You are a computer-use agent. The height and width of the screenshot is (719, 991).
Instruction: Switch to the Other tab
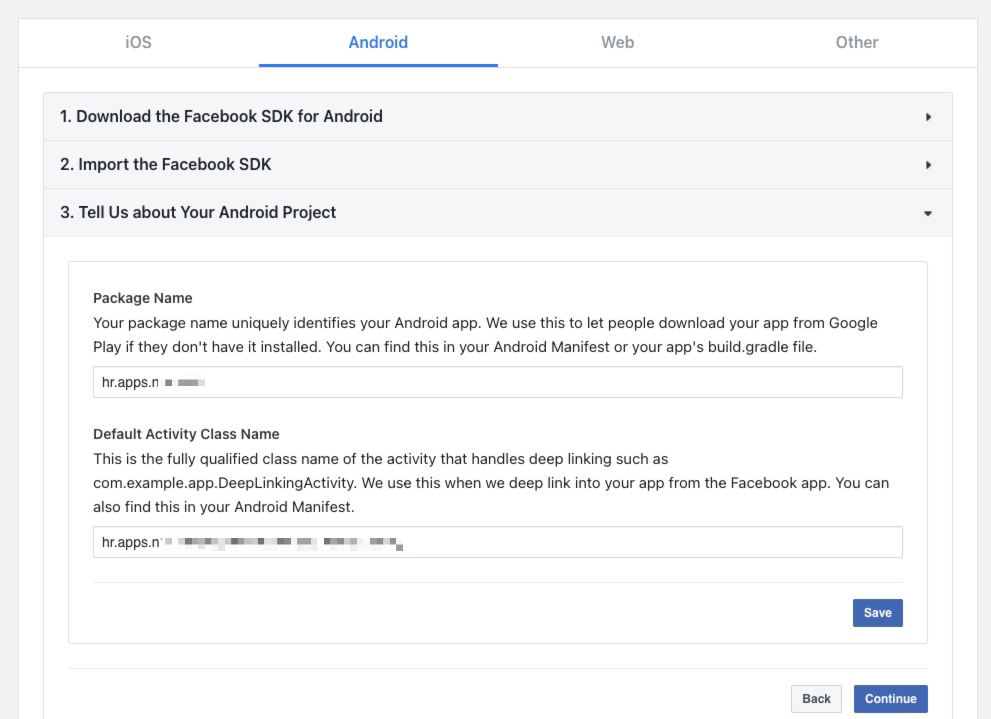point(857,42)
